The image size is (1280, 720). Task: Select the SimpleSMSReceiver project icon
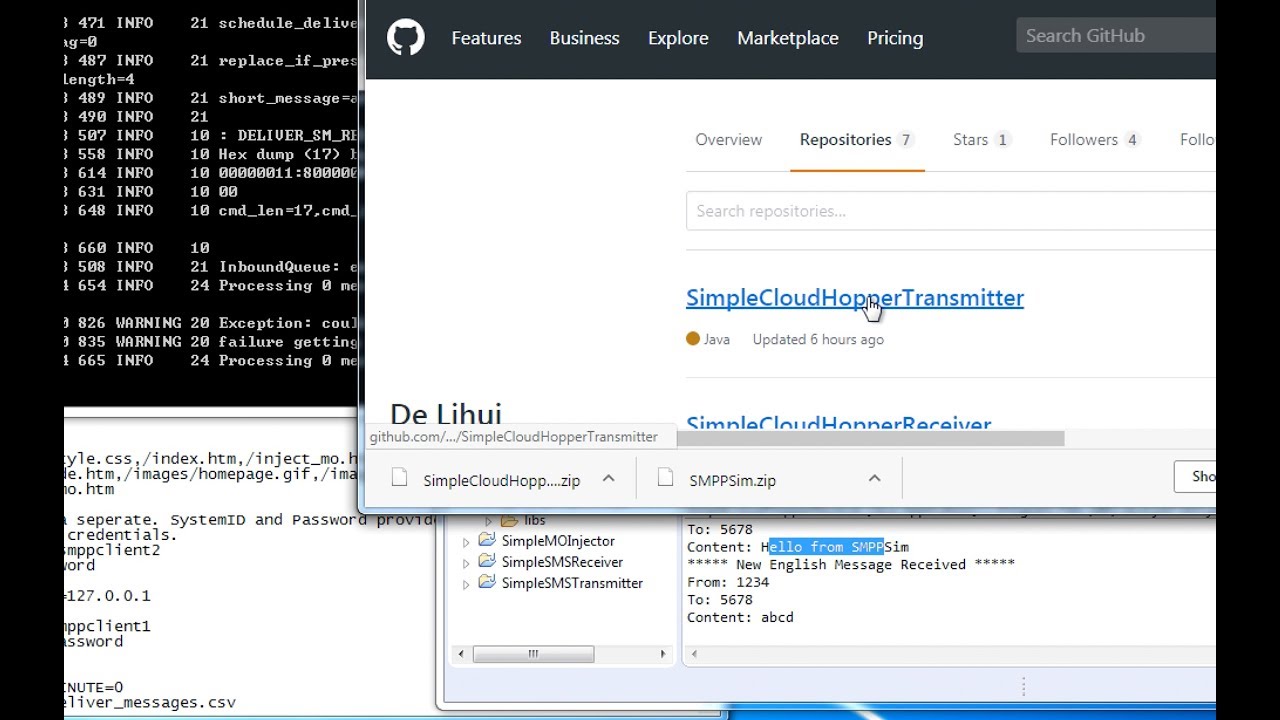tap(487, 561)
